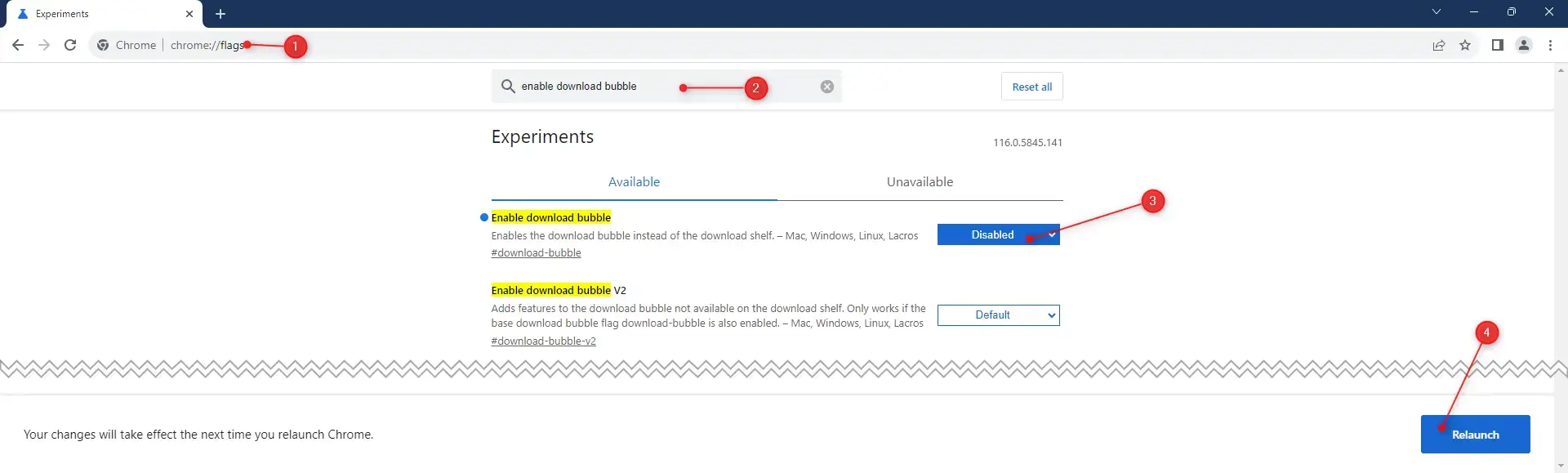
Task: Switch to the Available tab
Action: (634, 182)
